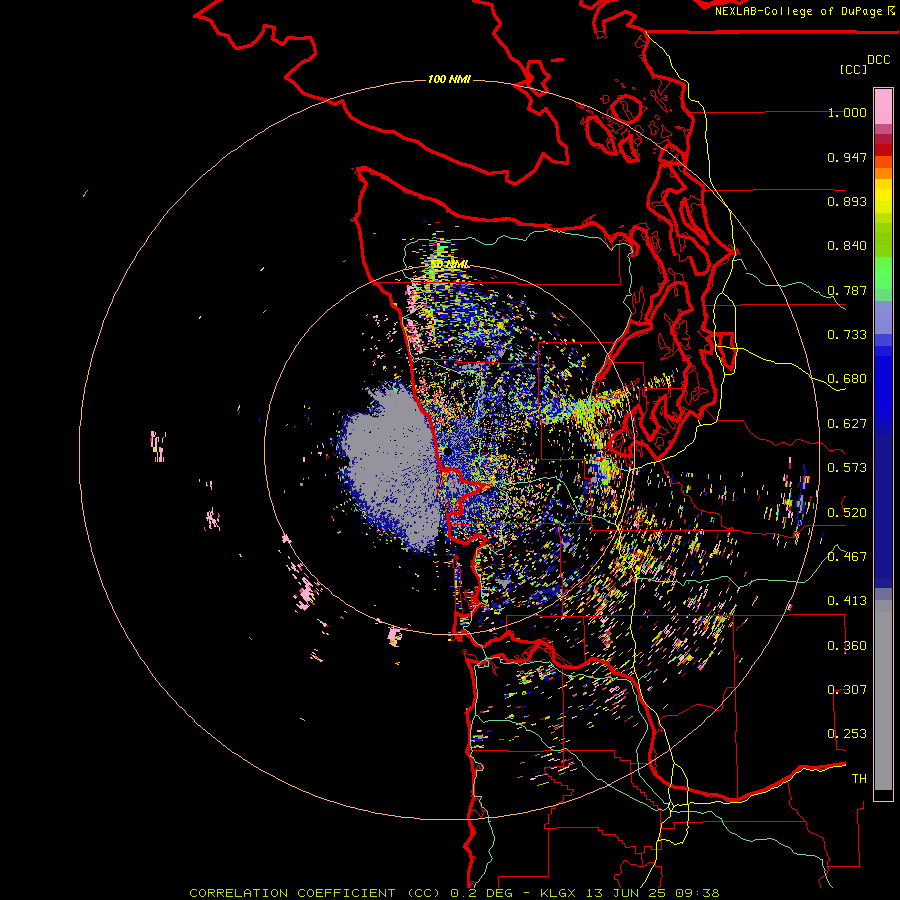Select the 0.467 scale value

click(847, 556)
